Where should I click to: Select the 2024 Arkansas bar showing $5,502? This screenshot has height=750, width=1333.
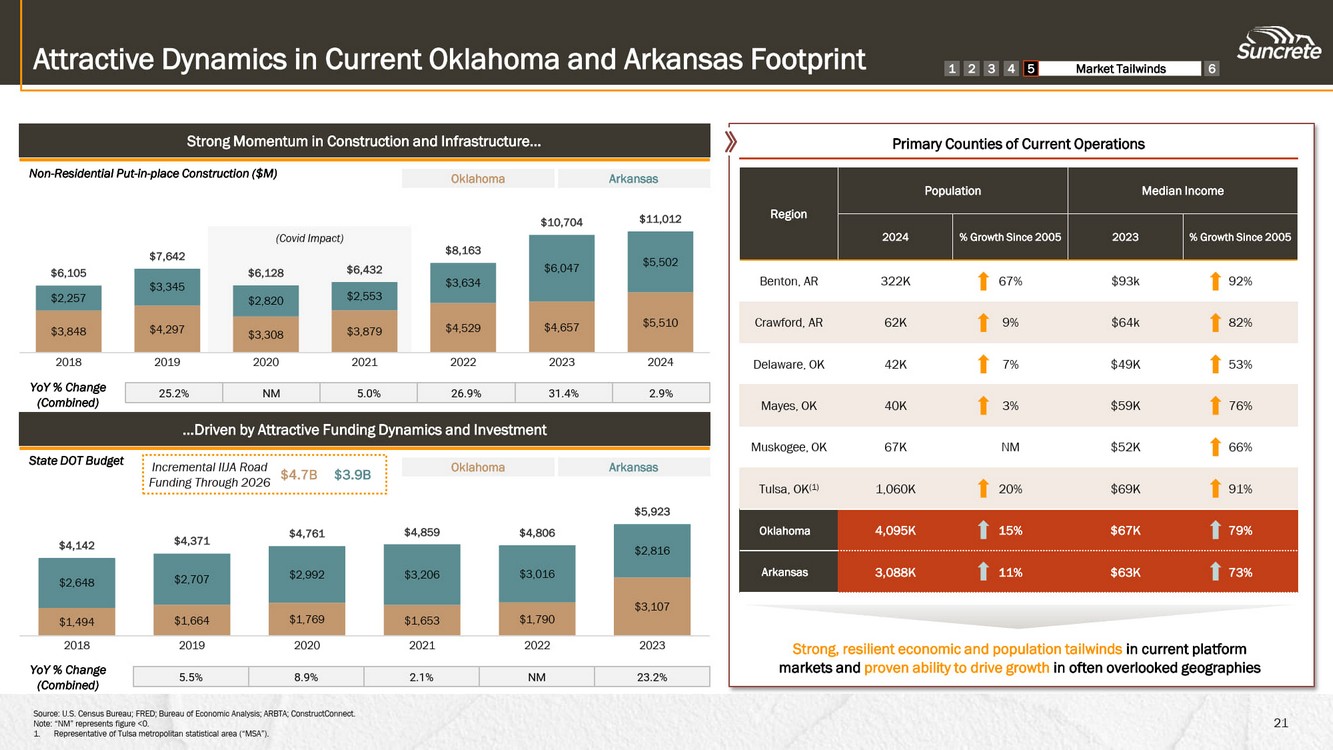point(658,262)
